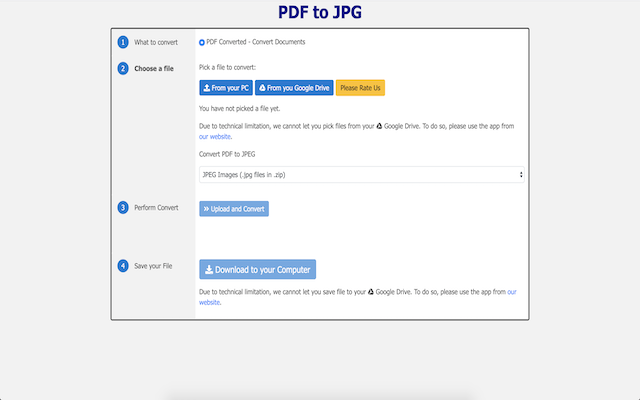The width and height of the screenshot is (640, 400).
Task: Click the 'Perform Convert' step label
Action: 156,208
